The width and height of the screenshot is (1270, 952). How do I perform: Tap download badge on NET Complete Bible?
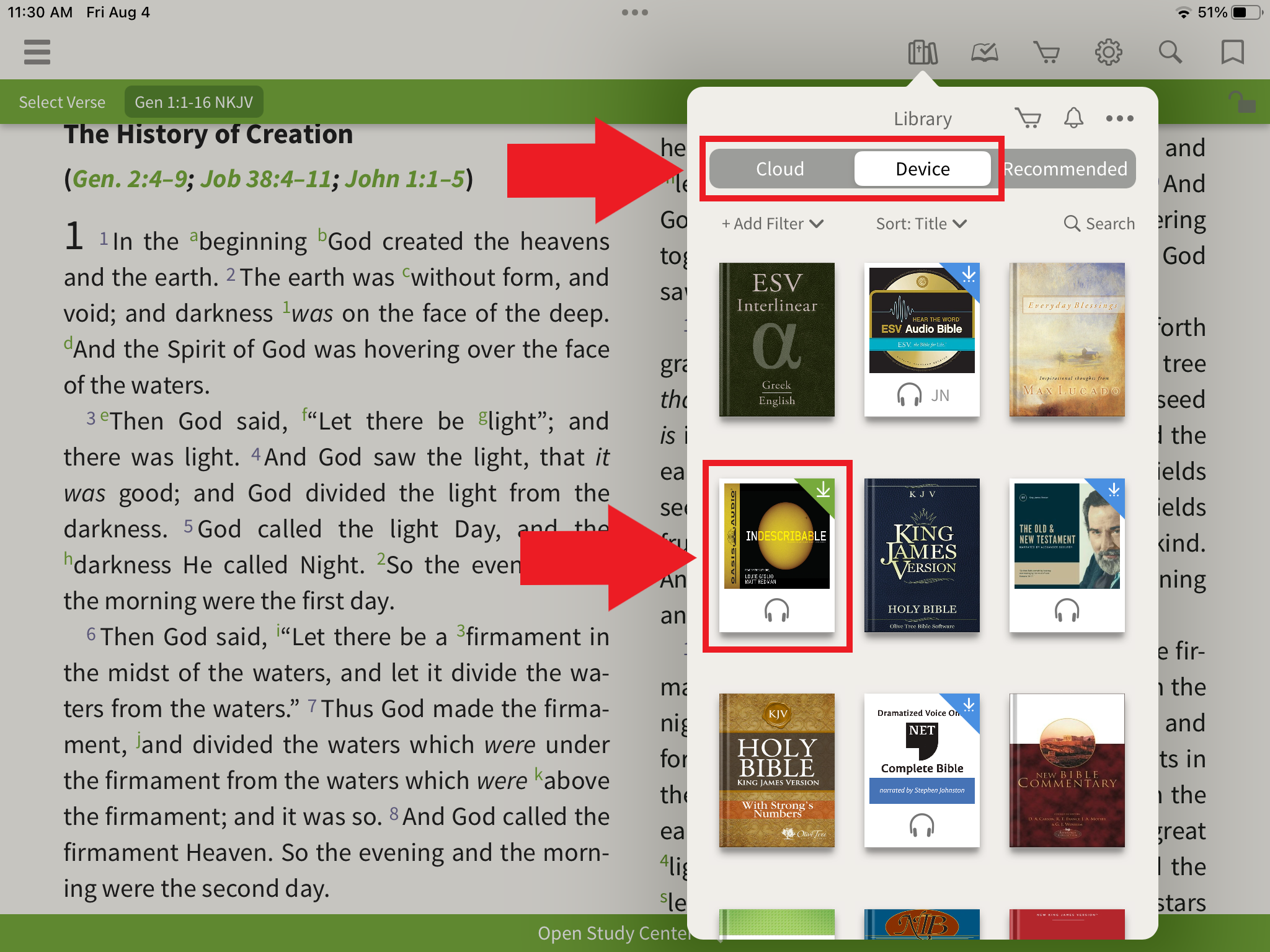point(969,705)
